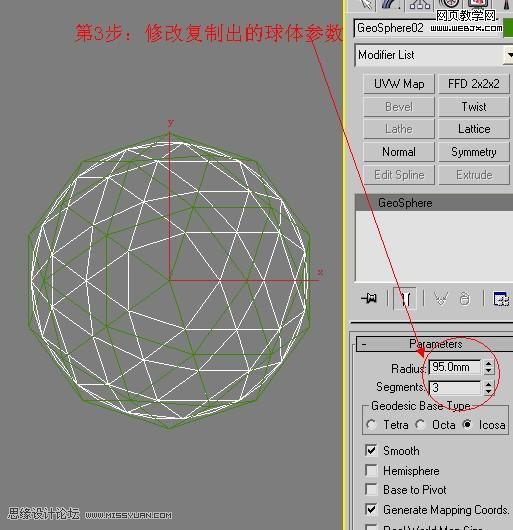Screen dimensions: 513x530
Task: Open the Display panel tab
Action: tap(477, 3)
